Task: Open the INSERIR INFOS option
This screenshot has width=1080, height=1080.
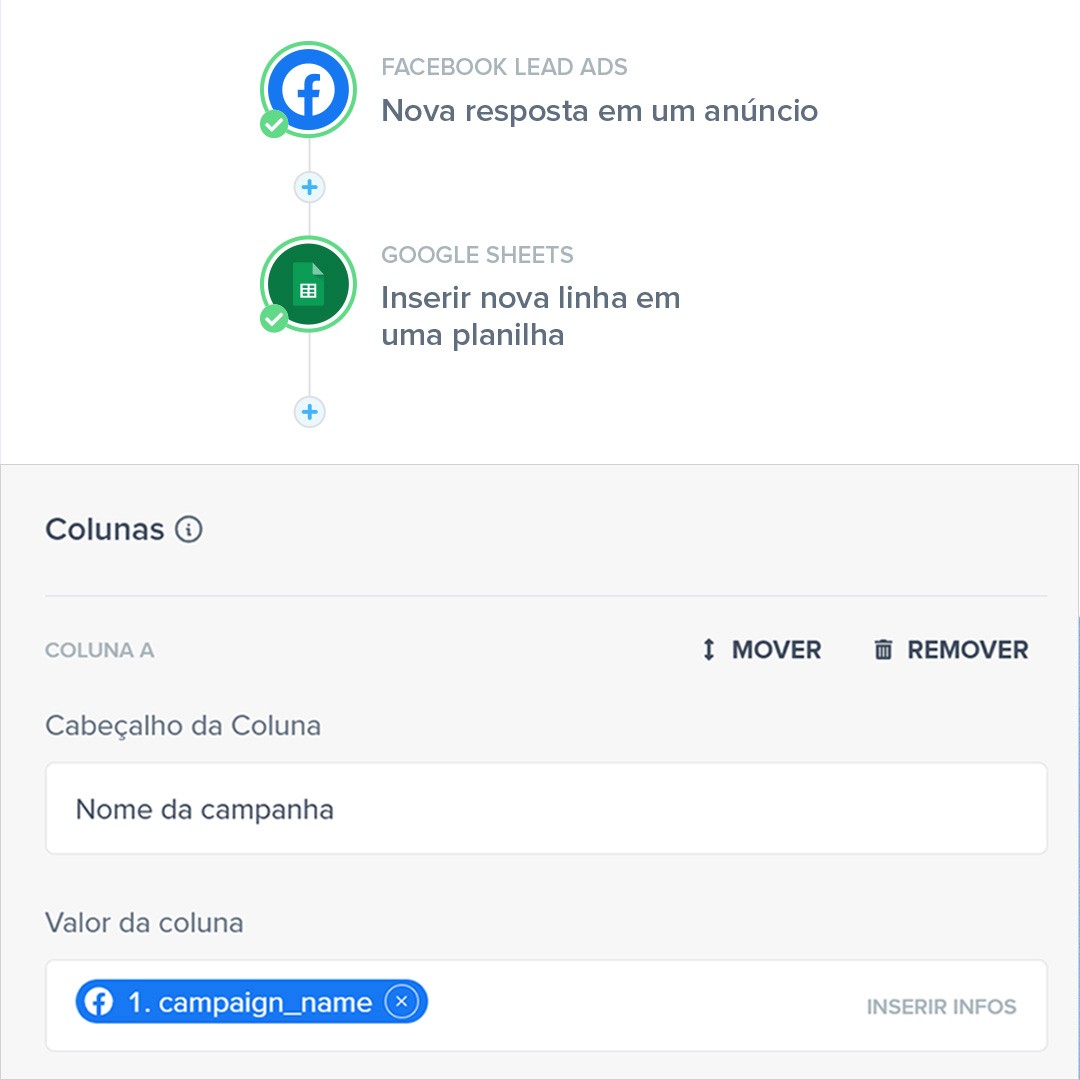Action: click(942, 1006)
